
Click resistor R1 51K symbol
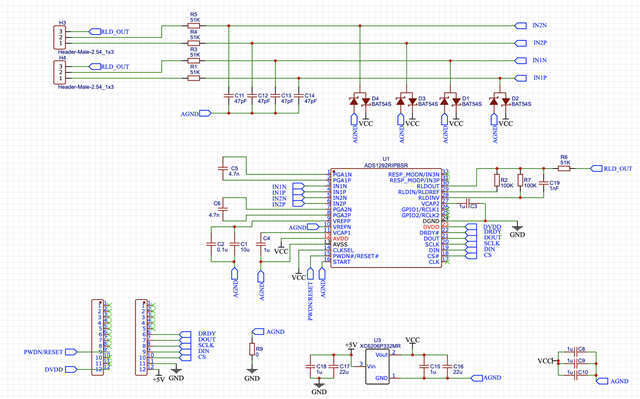pyautogui.click(x=193, y=78)
